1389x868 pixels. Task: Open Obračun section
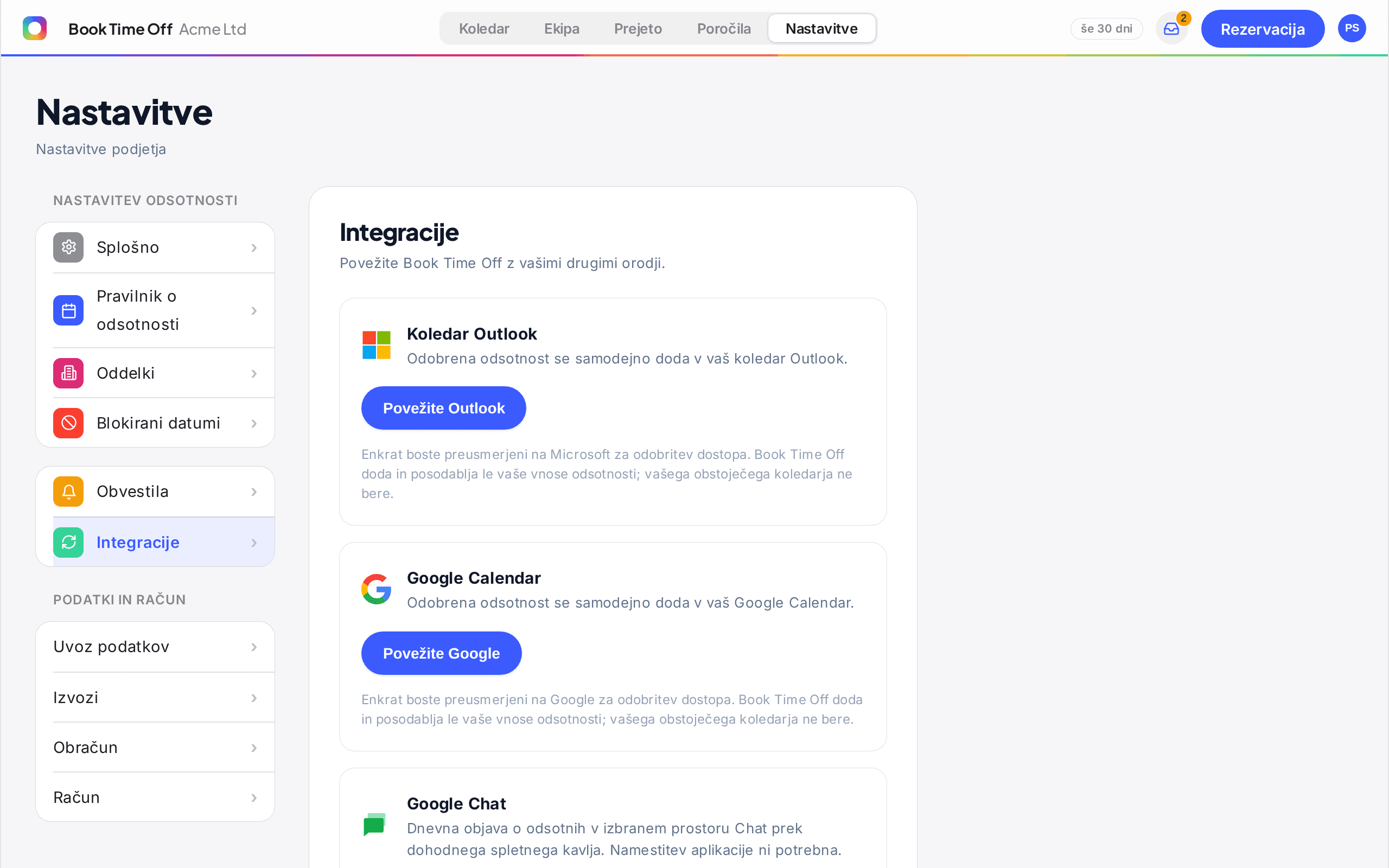point(155,748)
